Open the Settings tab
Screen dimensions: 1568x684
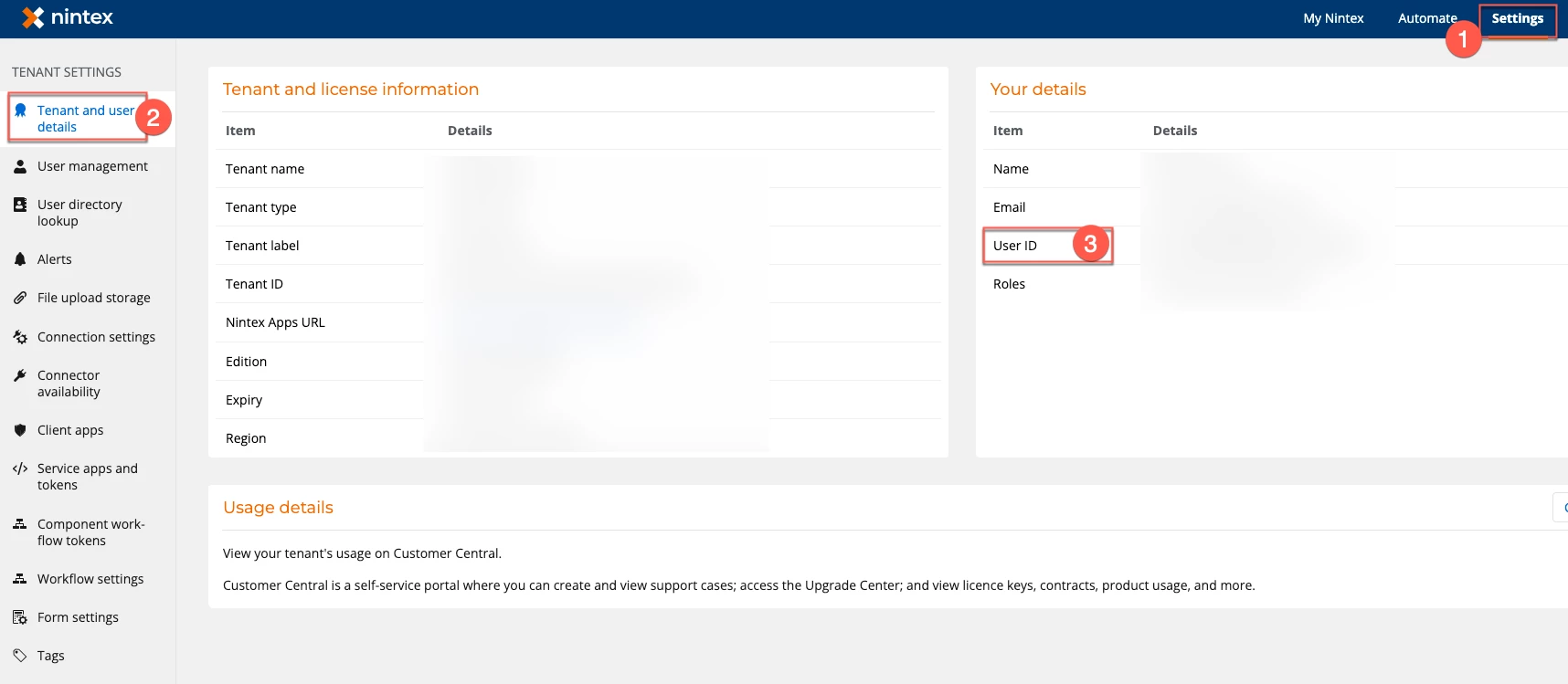point(1518,18)
